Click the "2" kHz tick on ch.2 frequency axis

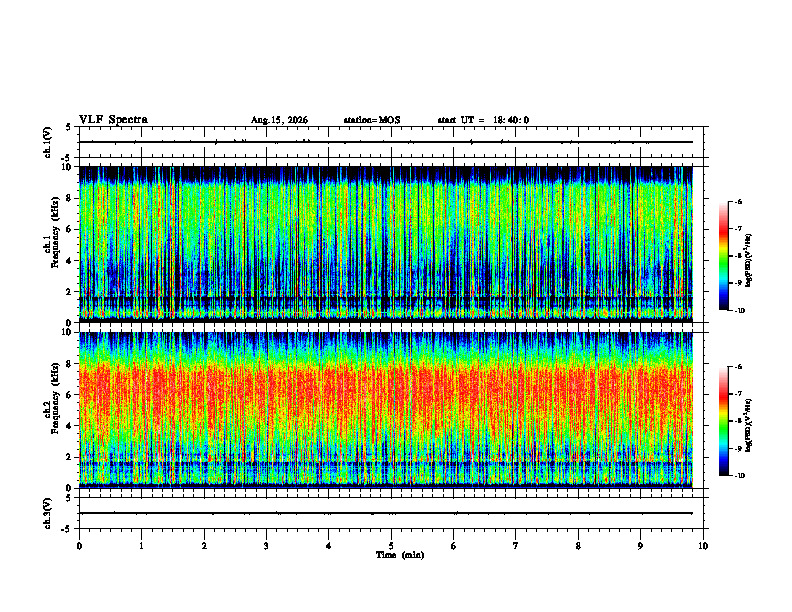[70, 457]
